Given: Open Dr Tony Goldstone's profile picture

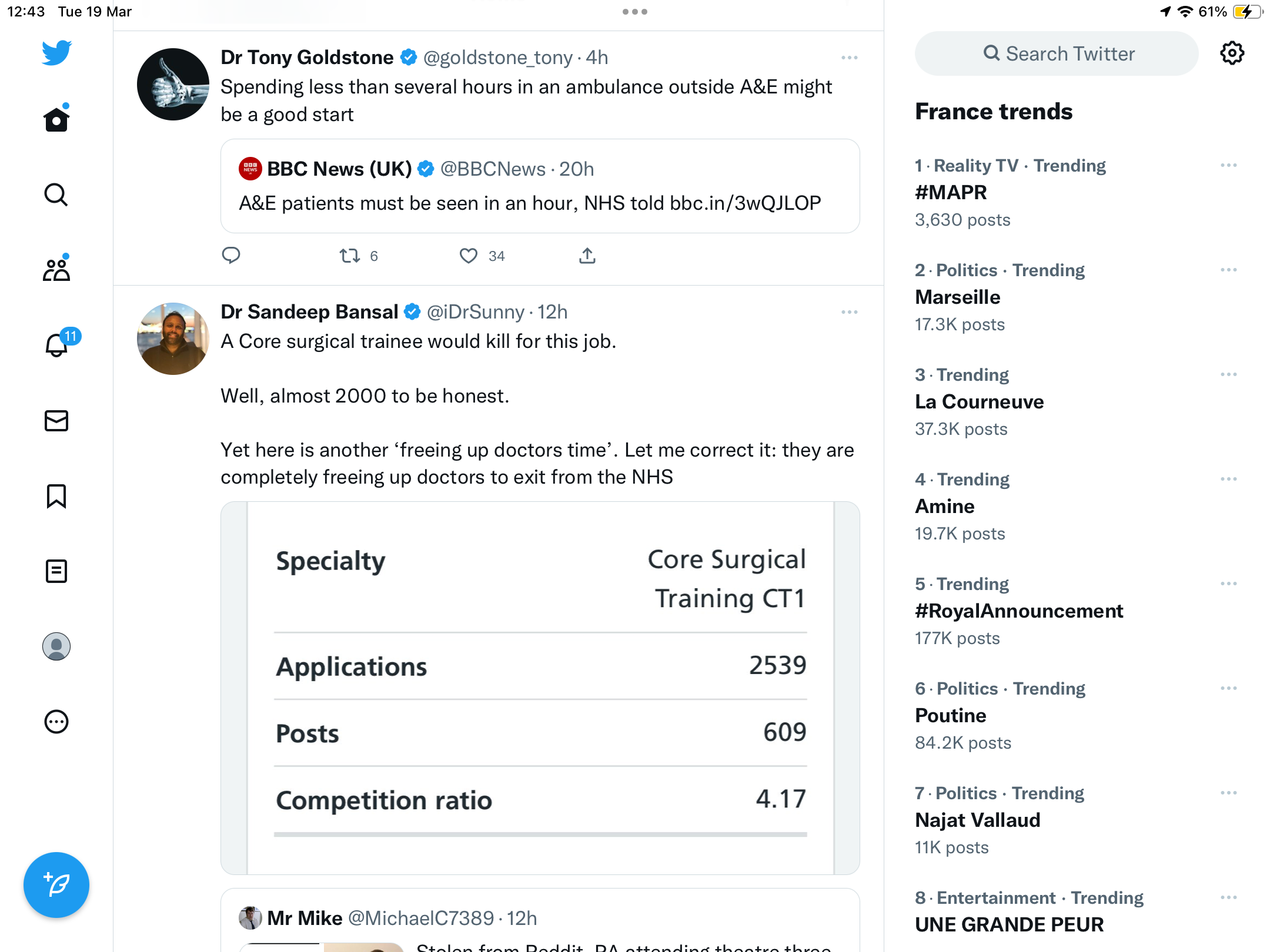Looking at the screenshot, I should 173,84.
